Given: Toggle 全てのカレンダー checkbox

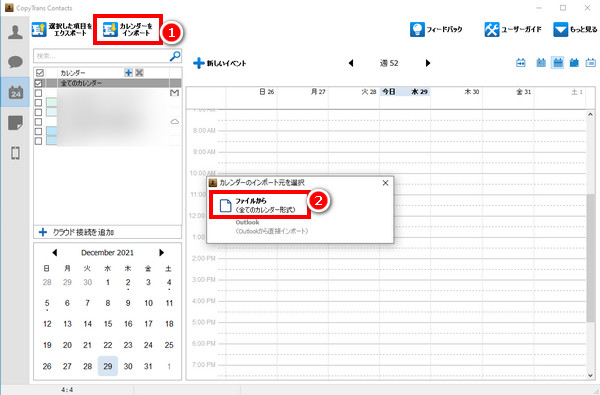Looking at the screenshot, I should pyautogui.click(x=39, y=83).
